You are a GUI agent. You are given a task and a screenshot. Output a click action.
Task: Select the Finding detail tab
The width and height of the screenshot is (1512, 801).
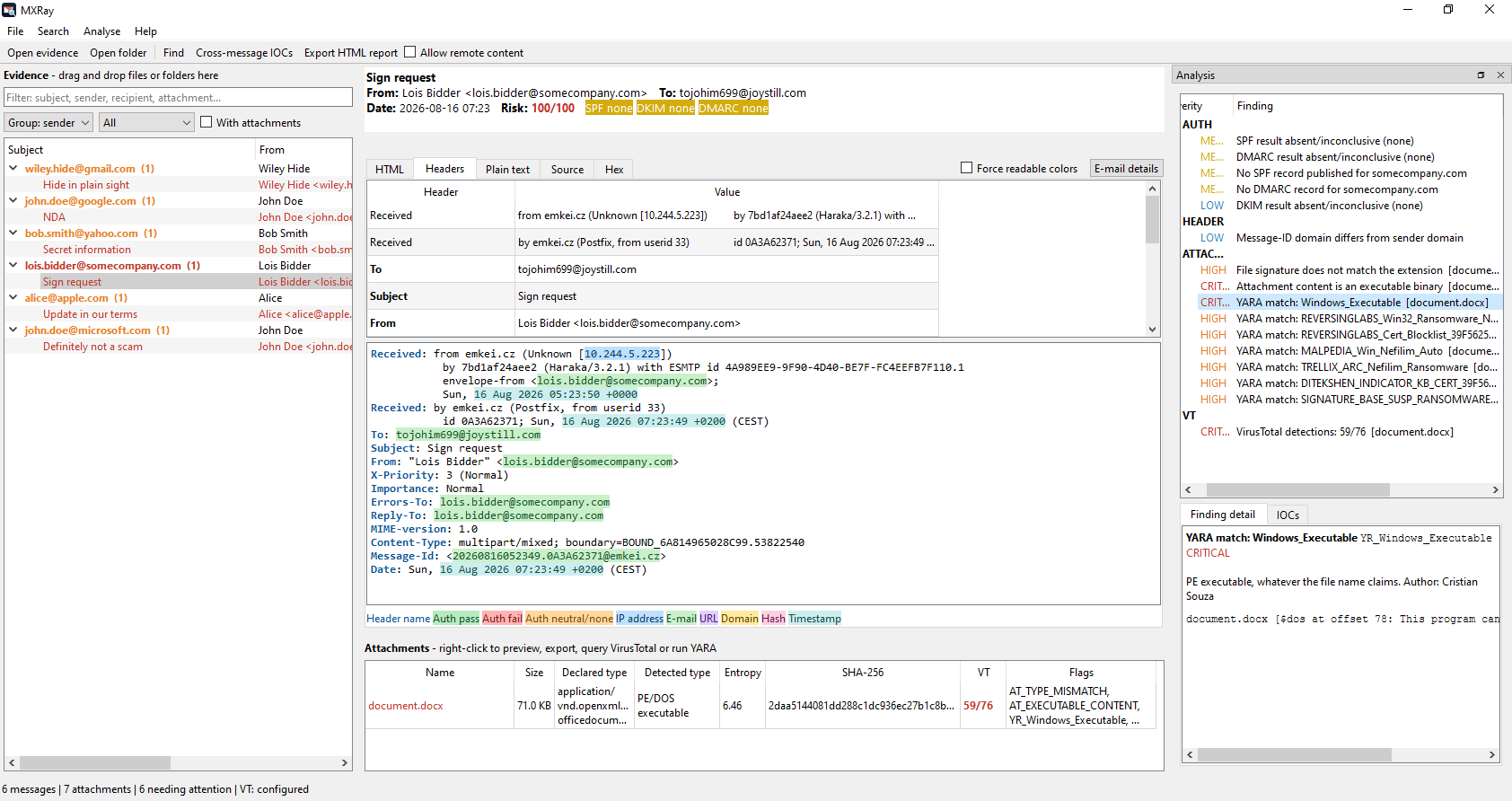1222,514
